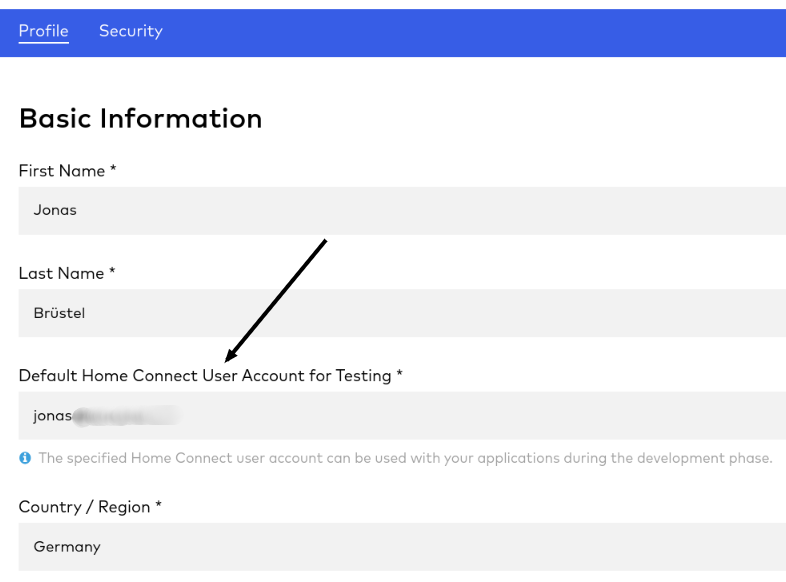Click the required asterisk beside Last Name
Viewport: 786px width, 582px height.
coord(112,272)
